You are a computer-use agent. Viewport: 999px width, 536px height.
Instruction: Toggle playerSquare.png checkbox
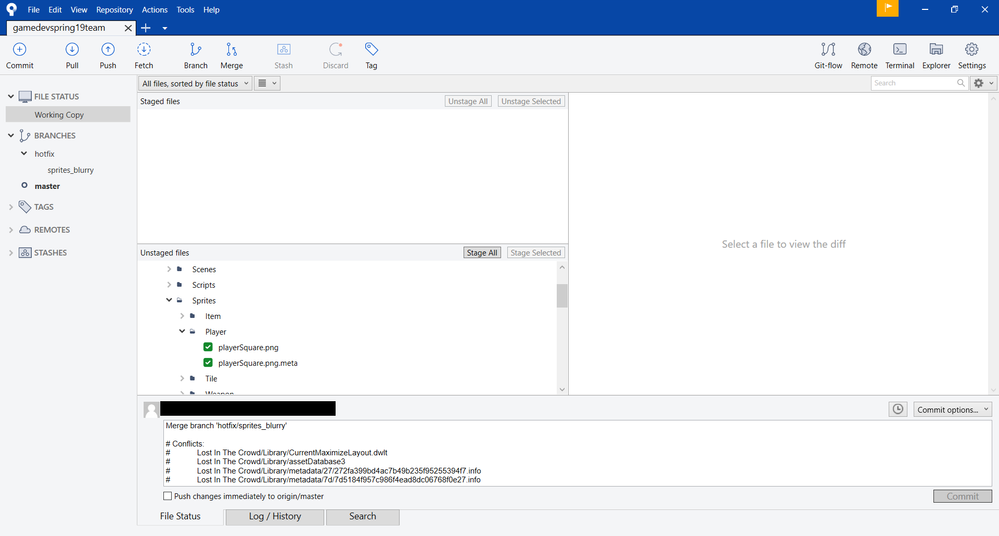208,347
